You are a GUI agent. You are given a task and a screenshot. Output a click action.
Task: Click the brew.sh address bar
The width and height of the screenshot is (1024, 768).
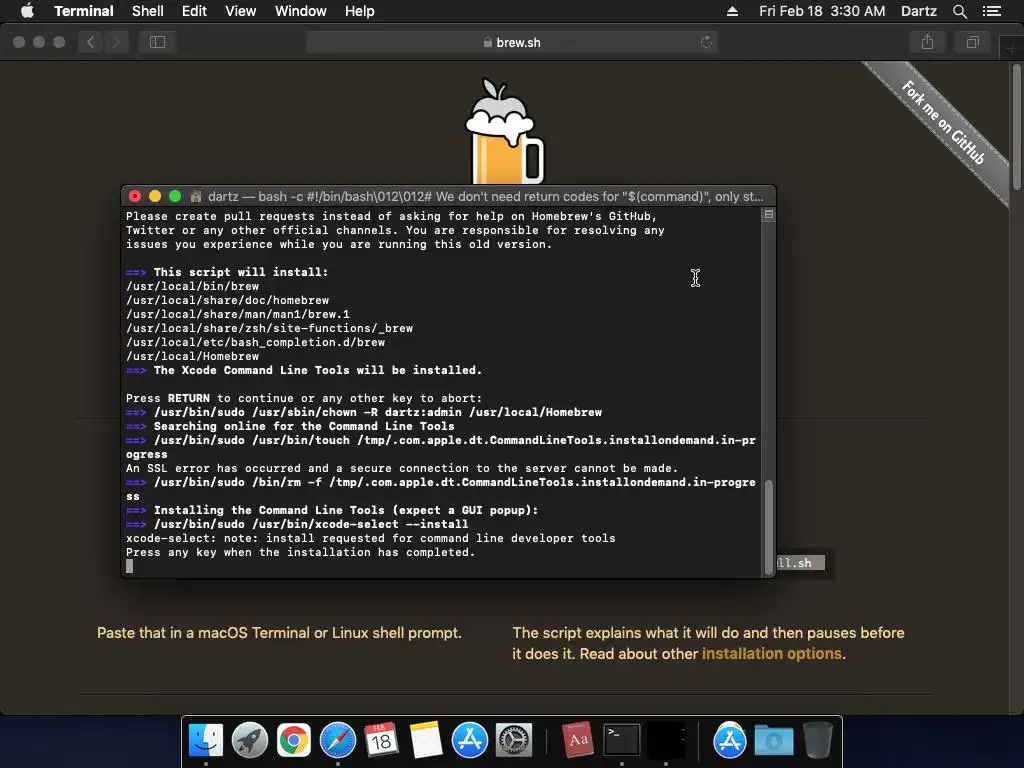[x=512, y=42]
